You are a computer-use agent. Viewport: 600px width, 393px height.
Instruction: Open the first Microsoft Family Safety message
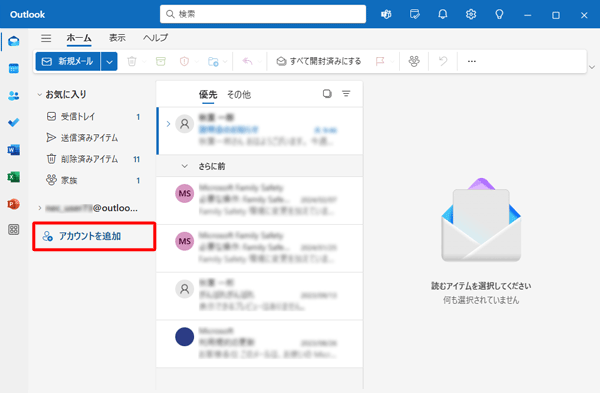click(259, 200)
